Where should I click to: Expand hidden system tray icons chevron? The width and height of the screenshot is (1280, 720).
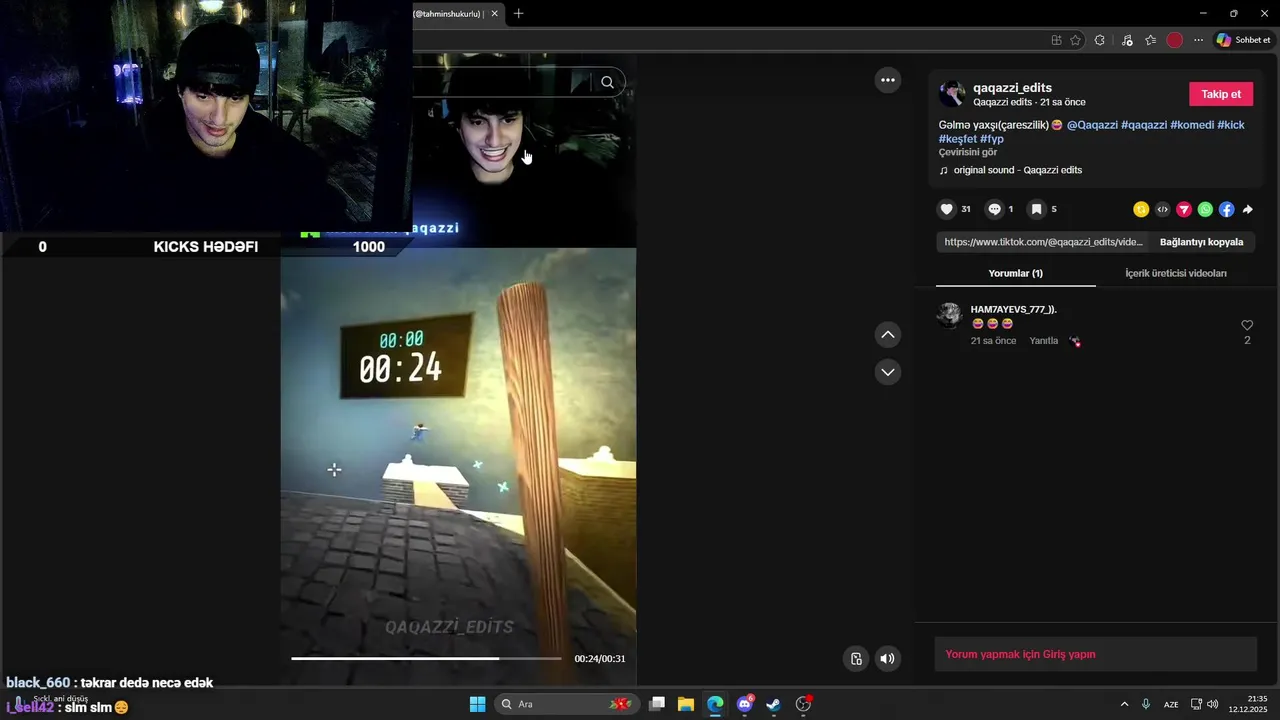[1124, 704]
